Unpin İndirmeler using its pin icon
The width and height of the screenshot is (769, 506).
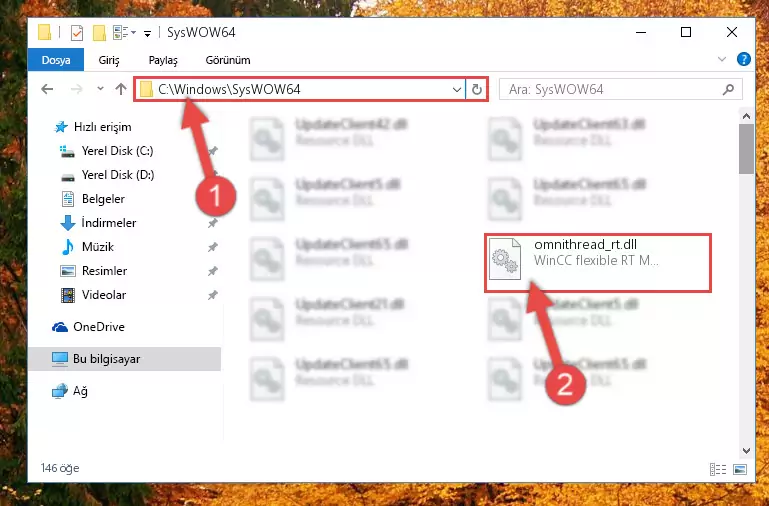(x=212, y=223)
